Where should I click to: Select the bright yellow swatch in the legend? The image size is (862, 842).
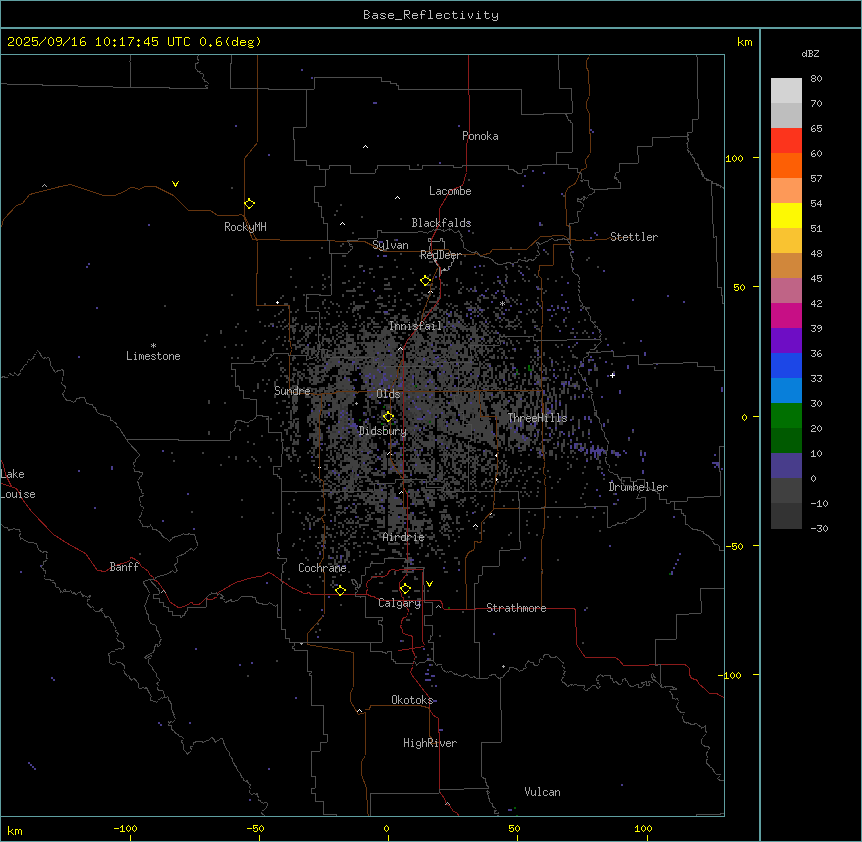(786, 215)
